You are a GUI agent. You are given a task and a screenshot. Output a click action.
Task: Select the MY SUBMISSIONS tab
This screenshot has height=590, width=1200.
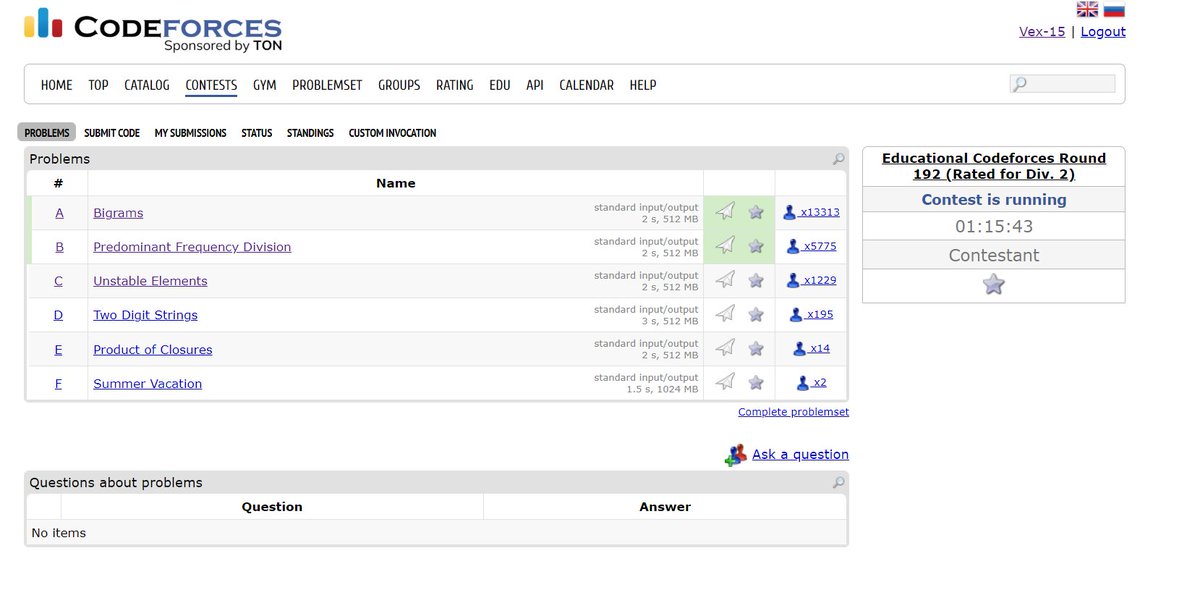point(190,133)
